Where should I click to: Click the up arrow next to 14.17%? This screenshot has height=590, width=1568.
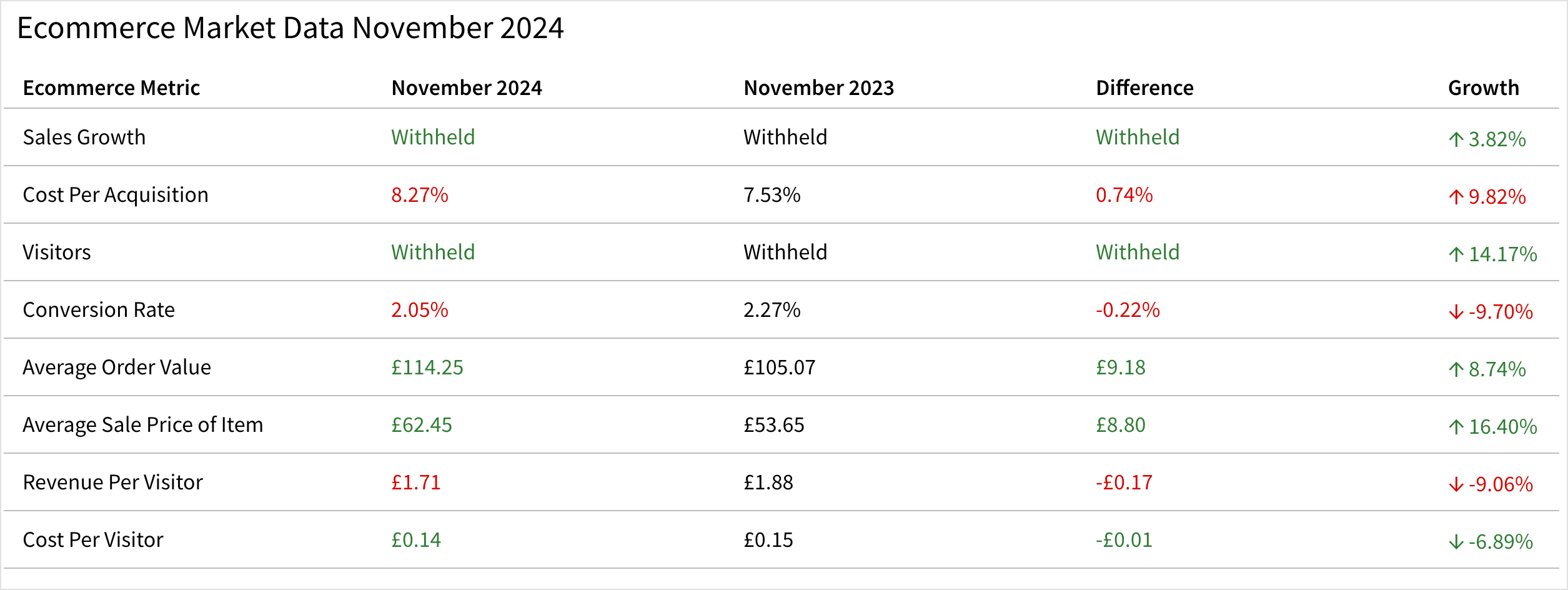pos(1456,255)
